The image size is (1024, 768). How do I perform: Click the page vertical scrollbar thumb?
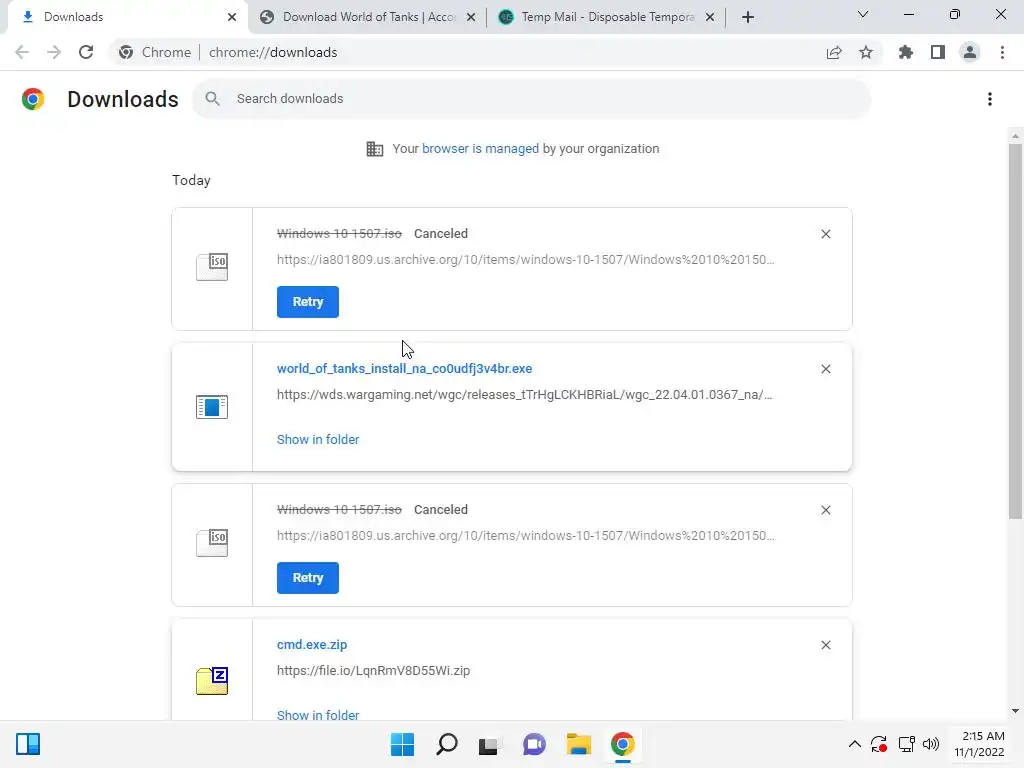click(1015, 332)
